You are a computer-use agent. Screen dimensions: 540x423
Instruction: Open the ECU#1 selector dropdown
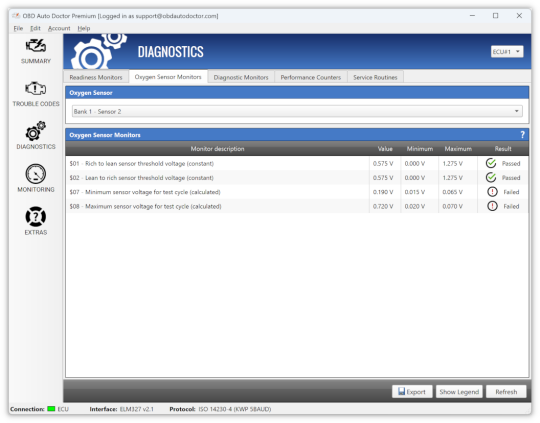coord(507,52)
